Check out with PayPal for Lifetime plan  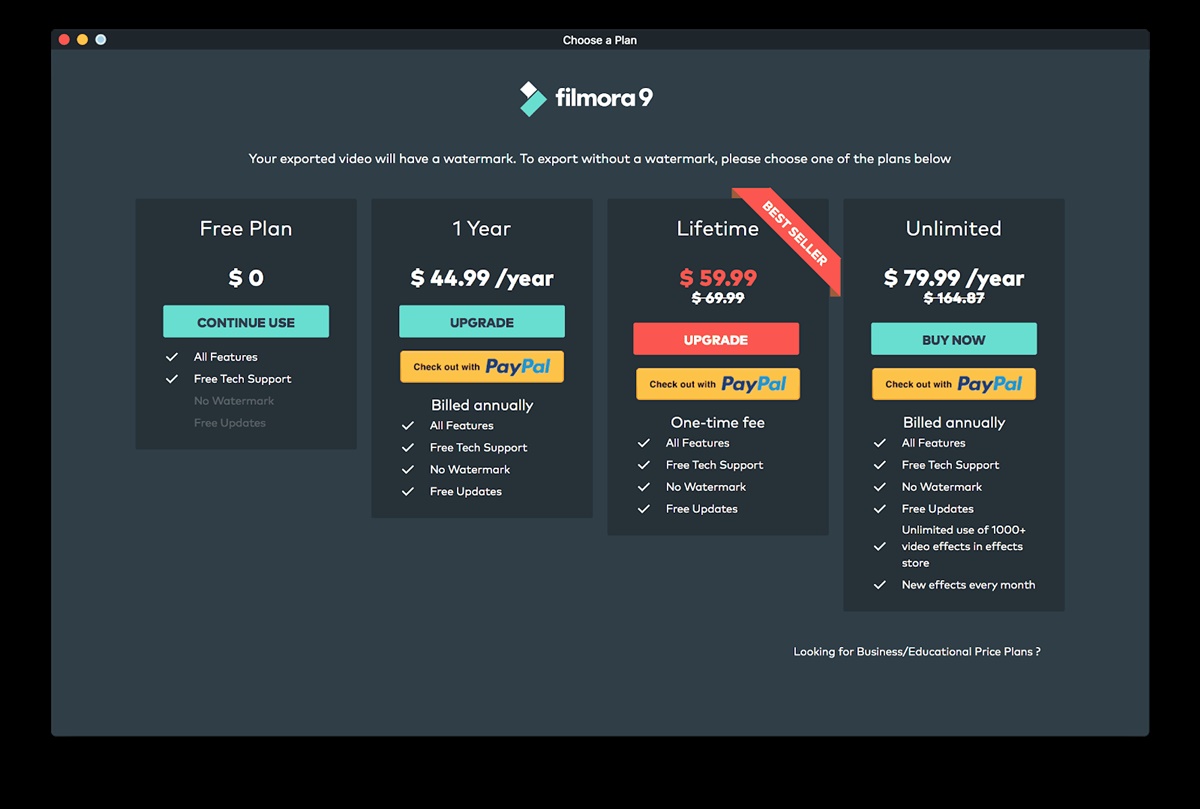point(718,384)
